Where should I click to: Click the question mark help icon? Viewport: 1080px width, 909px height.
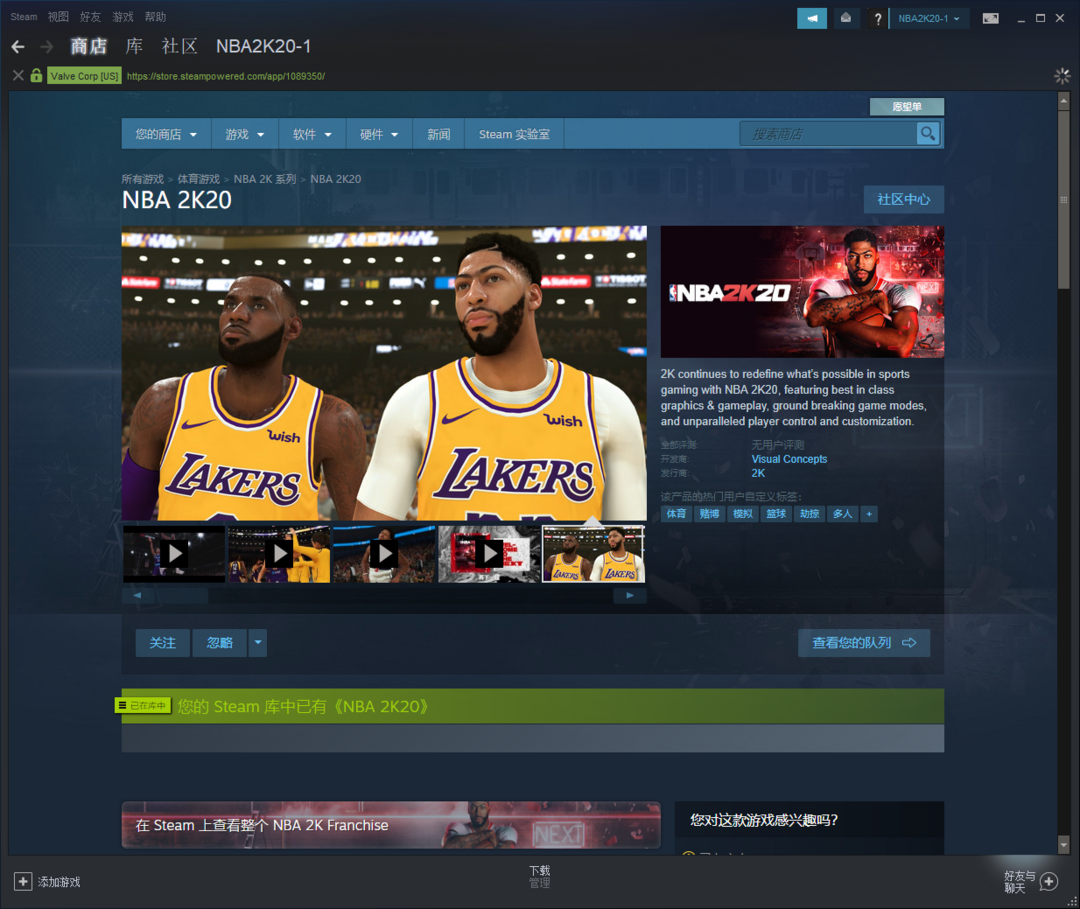pyautogui.click(x=877, y=19)
